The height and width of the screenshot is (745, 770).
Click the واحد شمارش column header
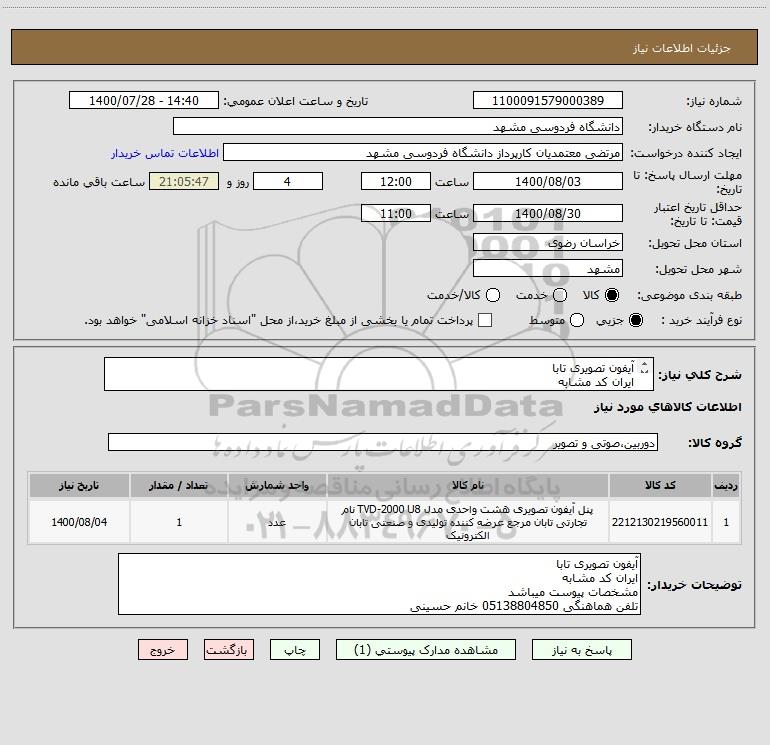tap(277, 485)
